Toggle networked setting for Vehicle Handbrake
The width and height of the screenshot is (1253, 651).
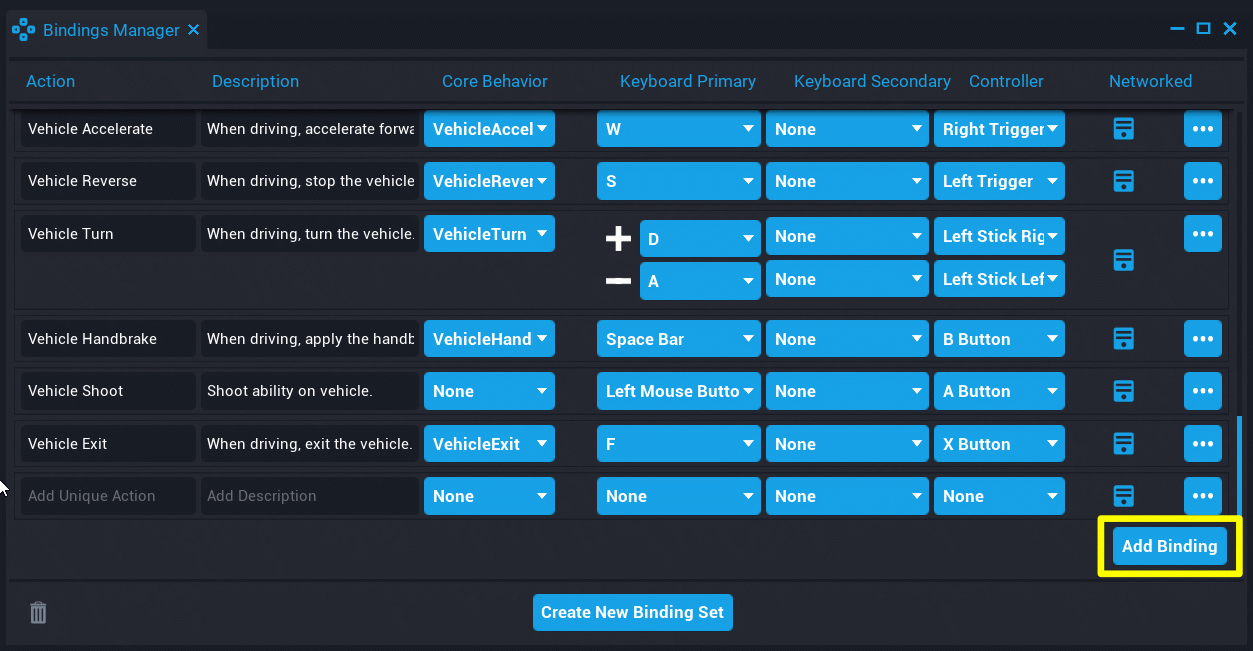pos(1123,339)
